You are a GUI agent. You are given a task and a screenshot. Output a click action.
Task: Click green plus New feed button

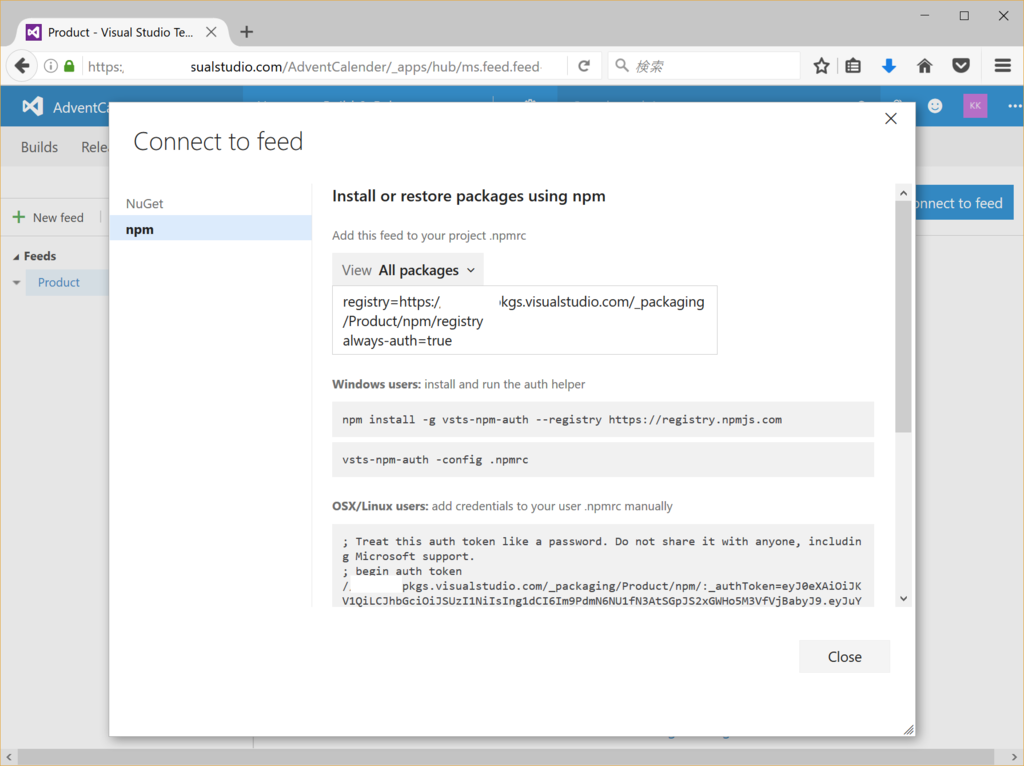tap(48, 217)
